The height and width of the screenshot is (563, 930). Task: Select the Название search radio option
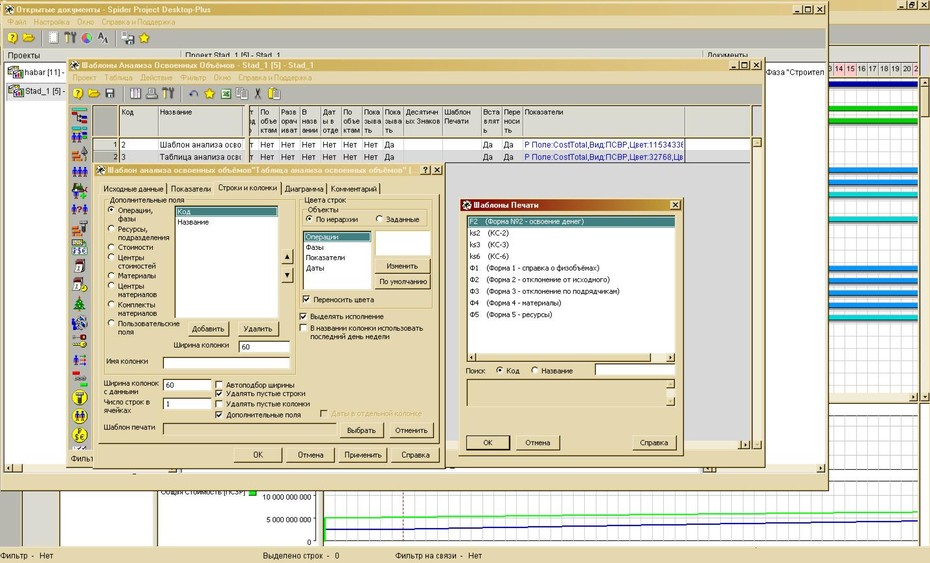pyautogui.click(x=534, y=370)
